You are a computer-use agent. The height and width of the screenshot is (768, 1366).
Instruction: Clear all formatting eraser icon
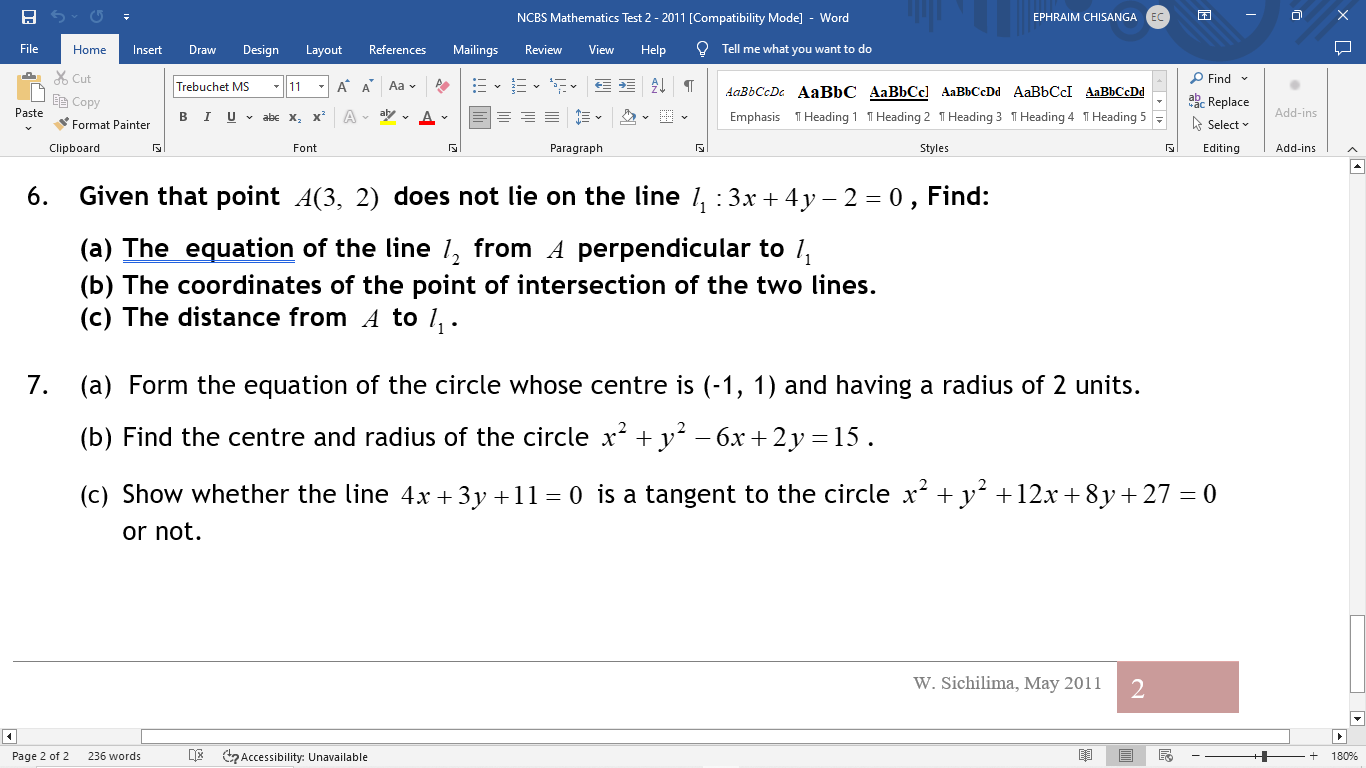[443, 87]
